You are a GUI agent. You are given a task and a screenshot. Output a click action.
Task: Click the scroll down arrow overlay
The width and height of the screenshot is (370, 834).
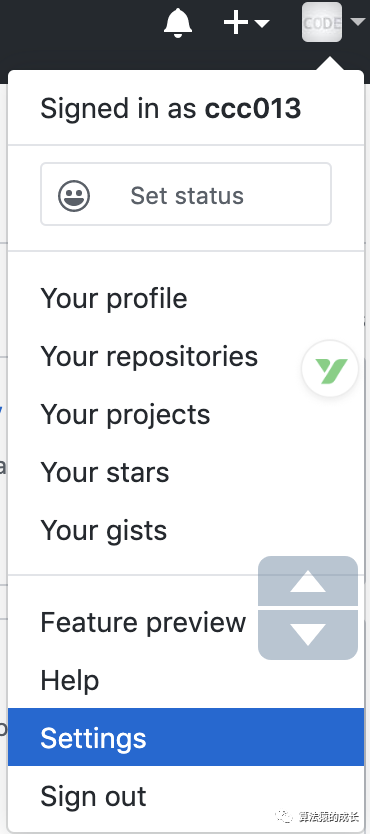[308, 635]
